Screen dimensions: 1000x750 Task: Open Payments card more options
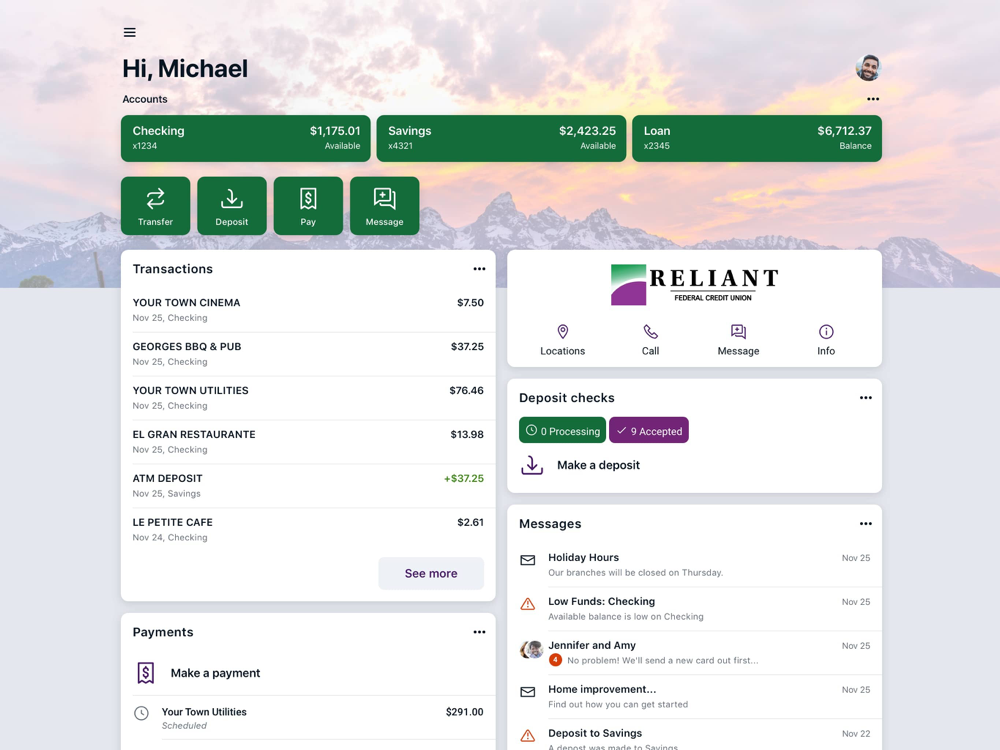479,632
